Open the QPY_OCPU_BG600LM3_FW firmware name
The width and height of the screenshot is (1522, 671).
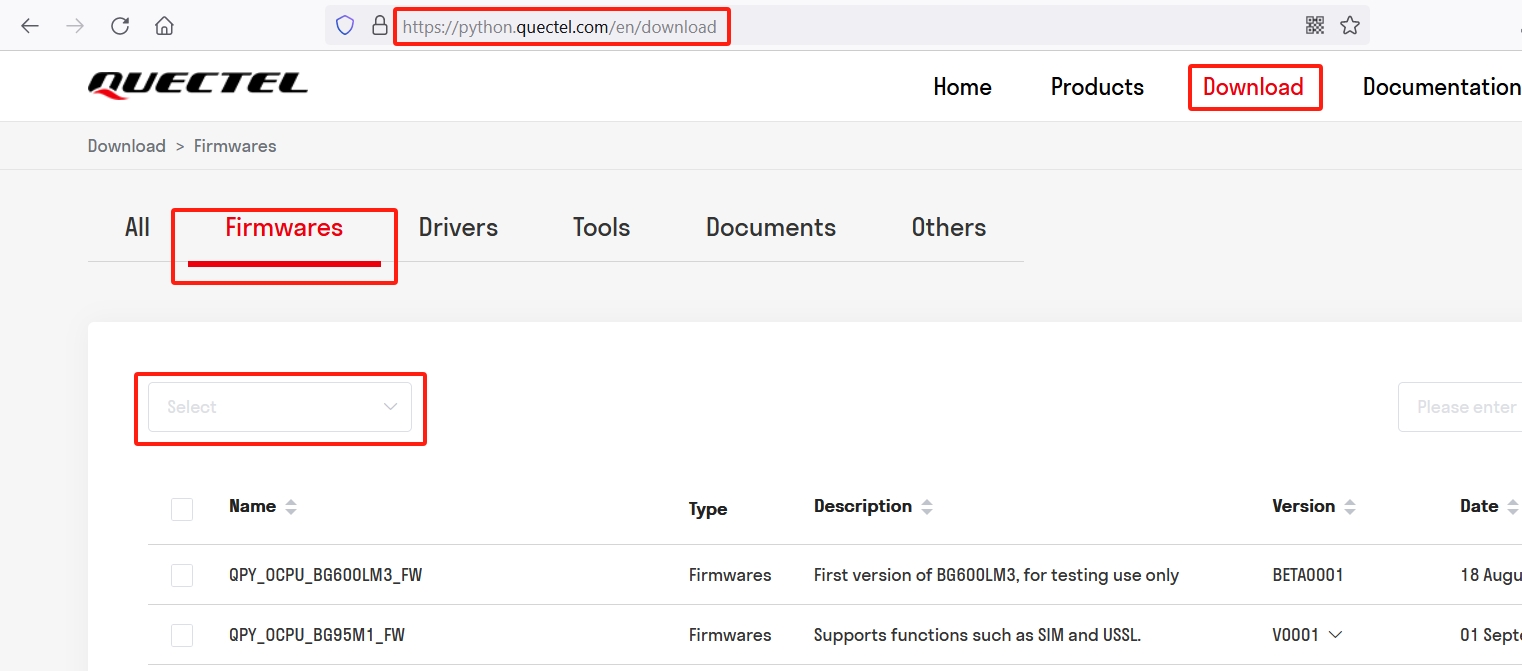(326, 575)
